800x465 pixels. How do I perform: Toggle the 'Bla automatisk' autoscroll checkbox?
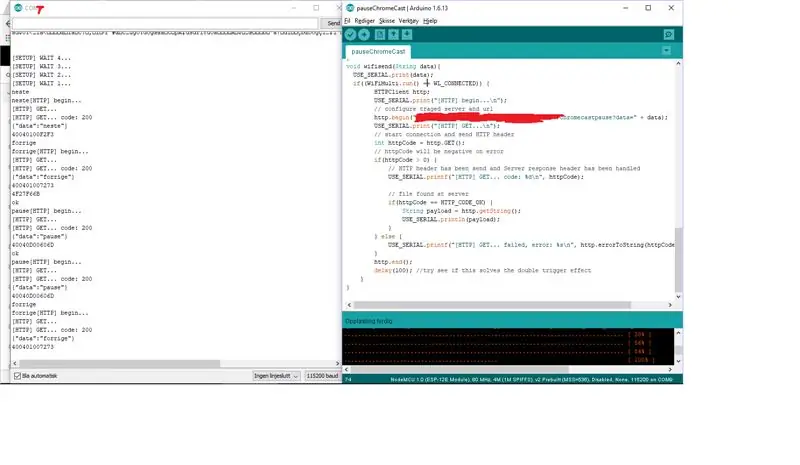point(17,376)
